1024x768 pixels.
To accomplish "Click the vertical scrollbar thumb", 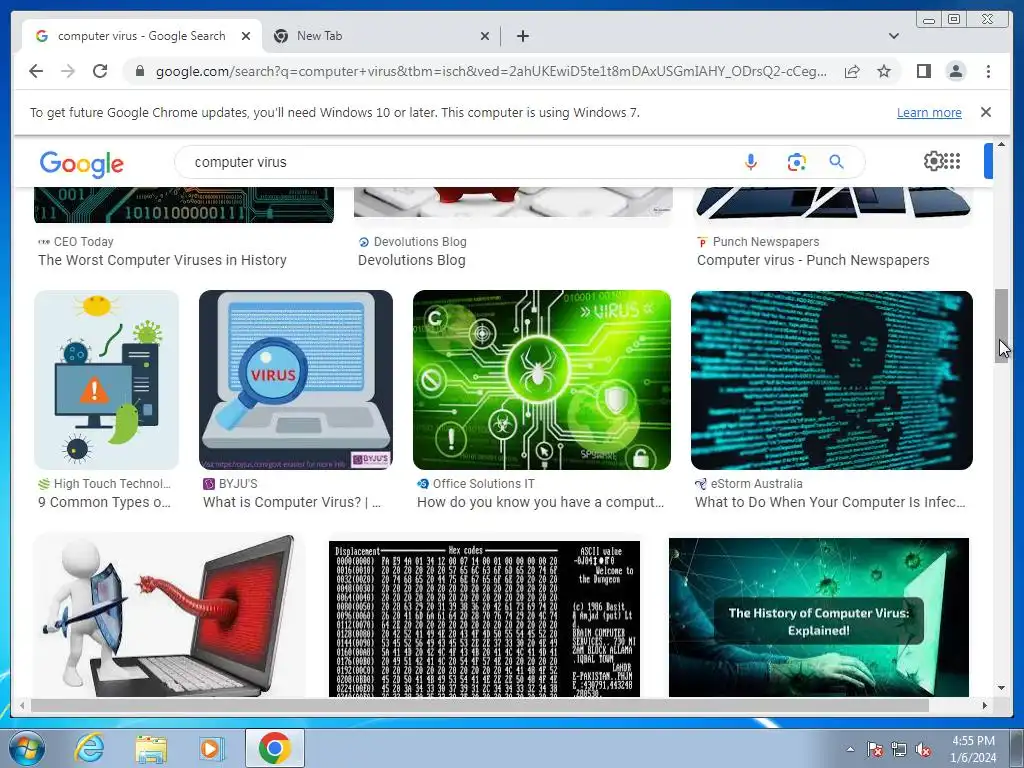I will 1001,325.
